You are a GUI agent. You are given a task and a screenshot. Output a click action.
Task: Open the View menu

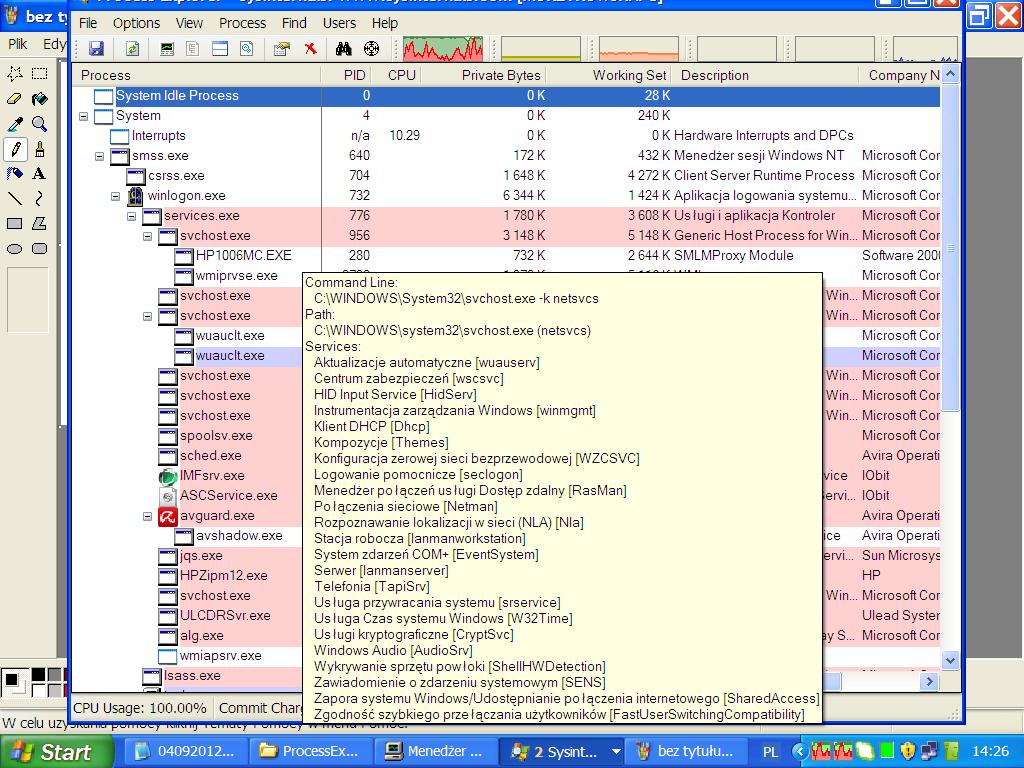[189, 23]
